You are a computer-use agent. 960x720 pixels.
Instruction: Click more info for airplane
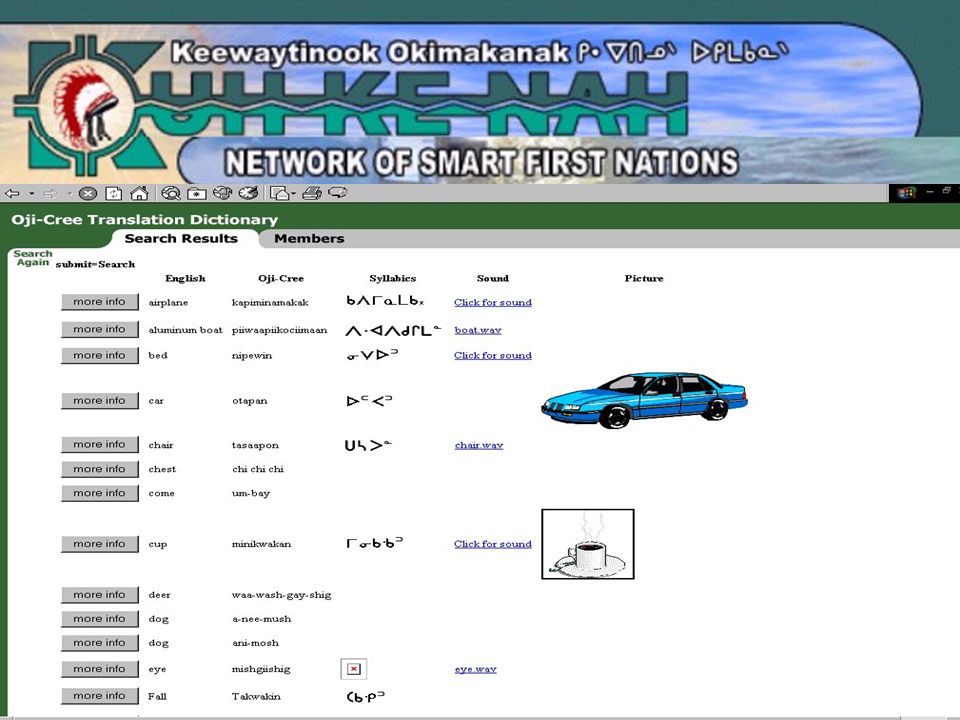99,302
